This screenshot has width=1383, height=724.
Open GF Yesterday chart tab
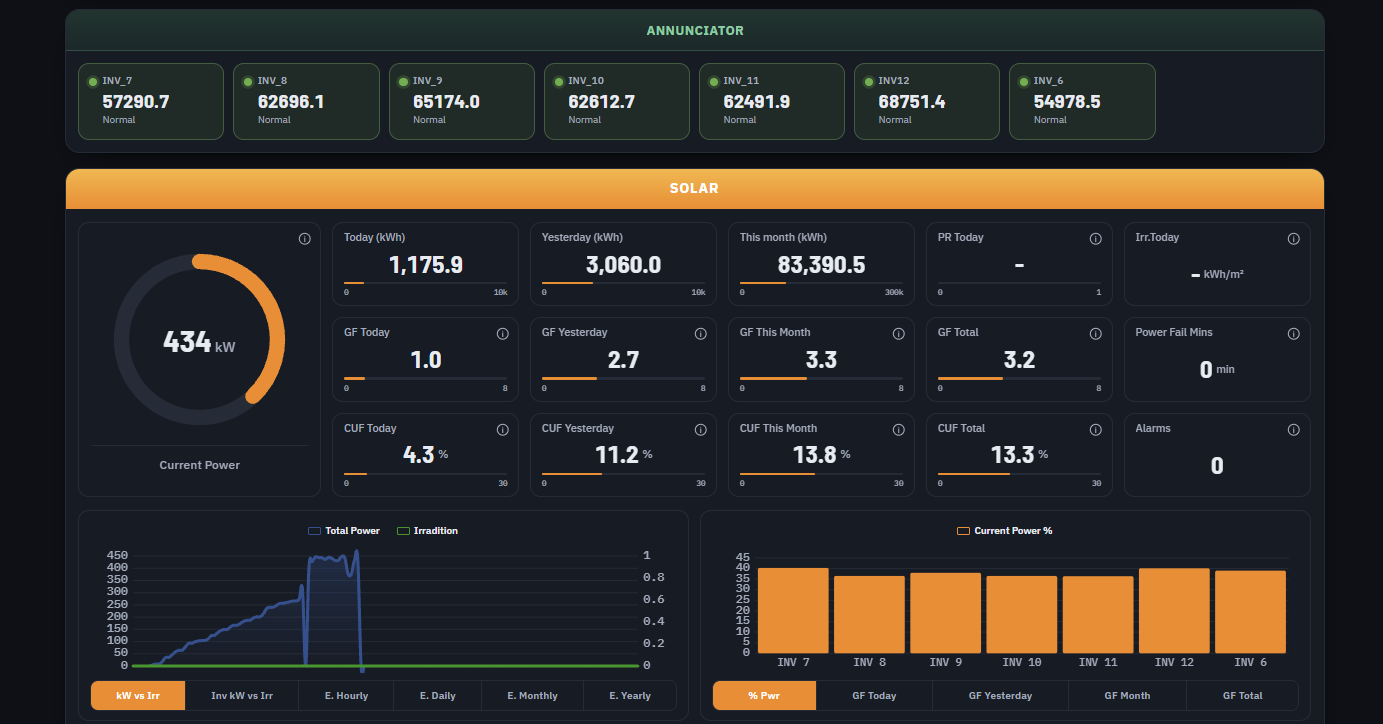[x=1000, y=696]
